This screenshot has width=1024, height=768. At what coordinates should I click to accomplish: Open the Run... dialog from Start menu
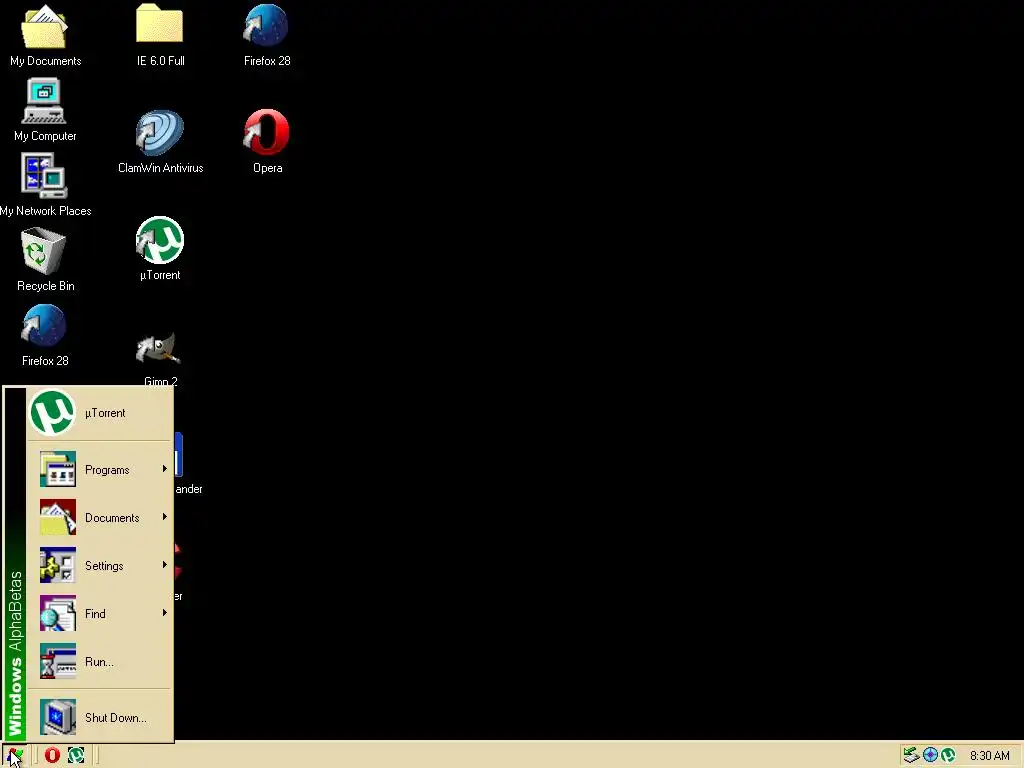pos(100,662)
